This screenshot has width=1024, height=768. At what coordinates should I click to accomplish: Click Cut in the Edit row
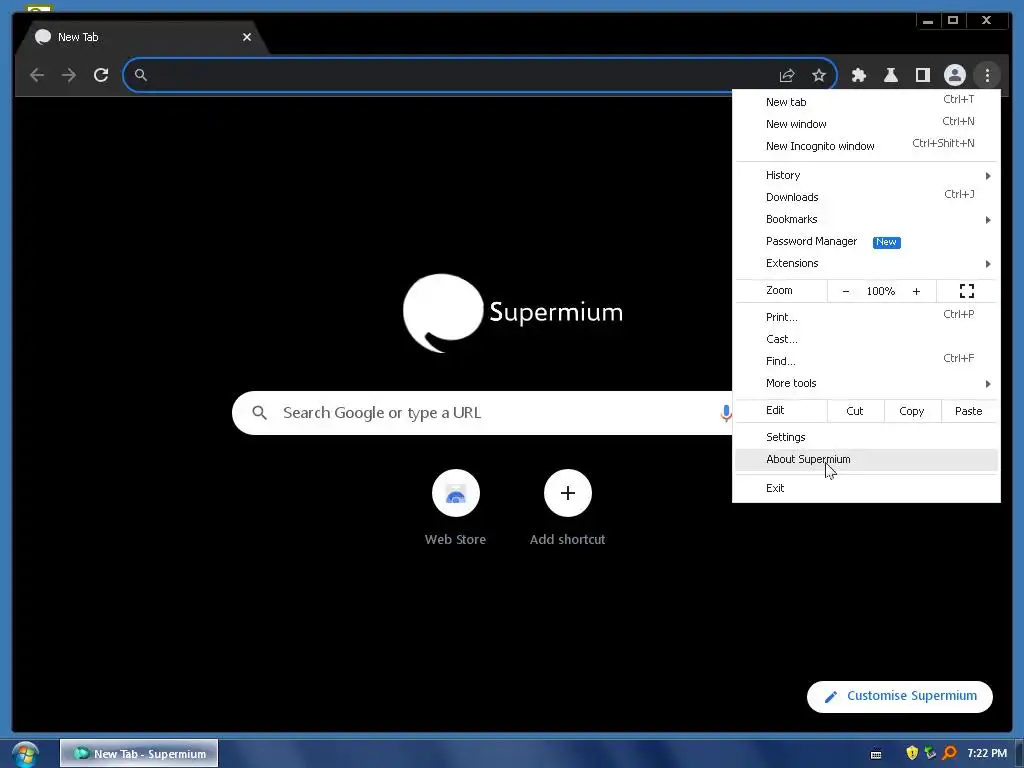[x=855, y=411]
